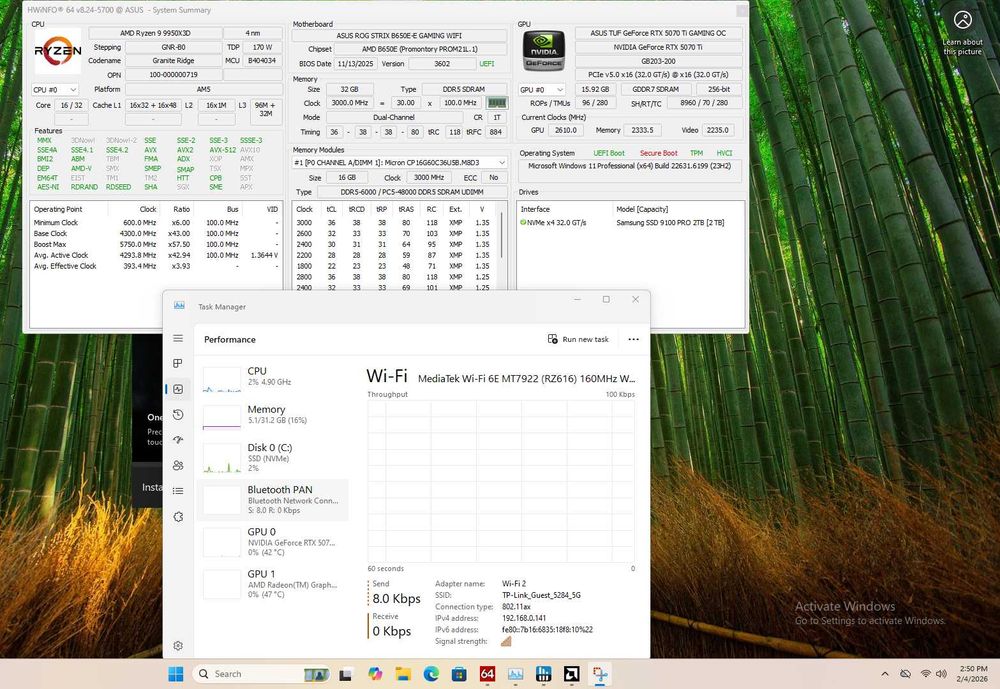Image resolution: width=1000 pixels, height=689 pixels.
Task: Open taskbar clock showing 2:50 PM
Action: (x=972, y=674)
